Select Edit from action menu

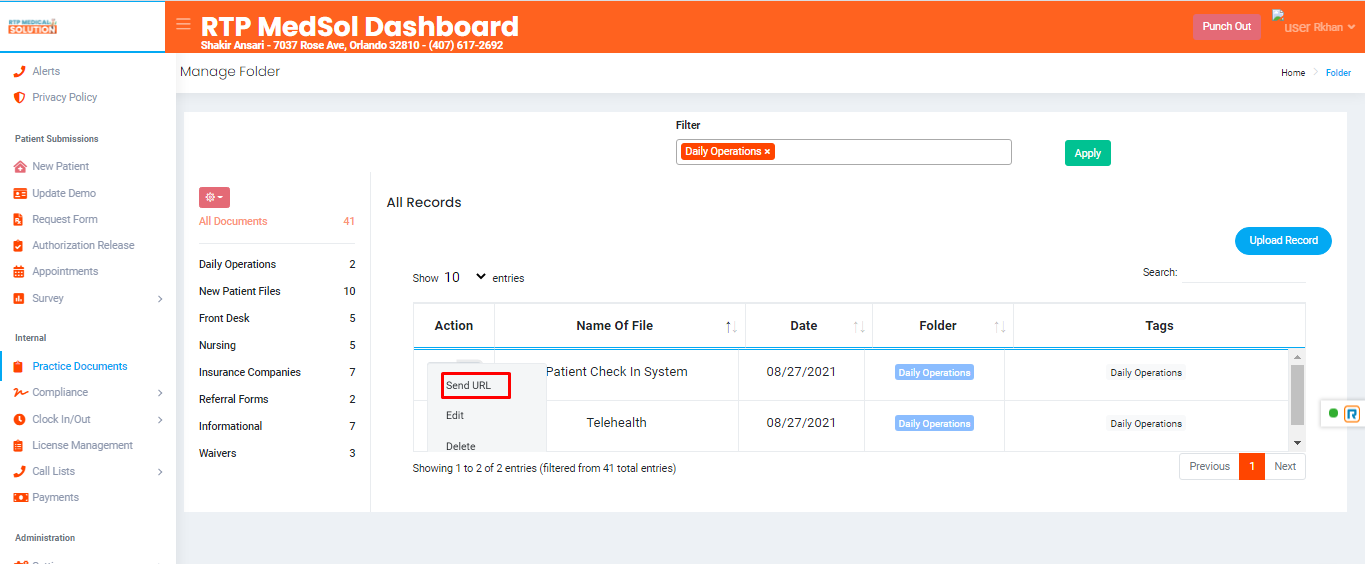(x=455, y=415)
